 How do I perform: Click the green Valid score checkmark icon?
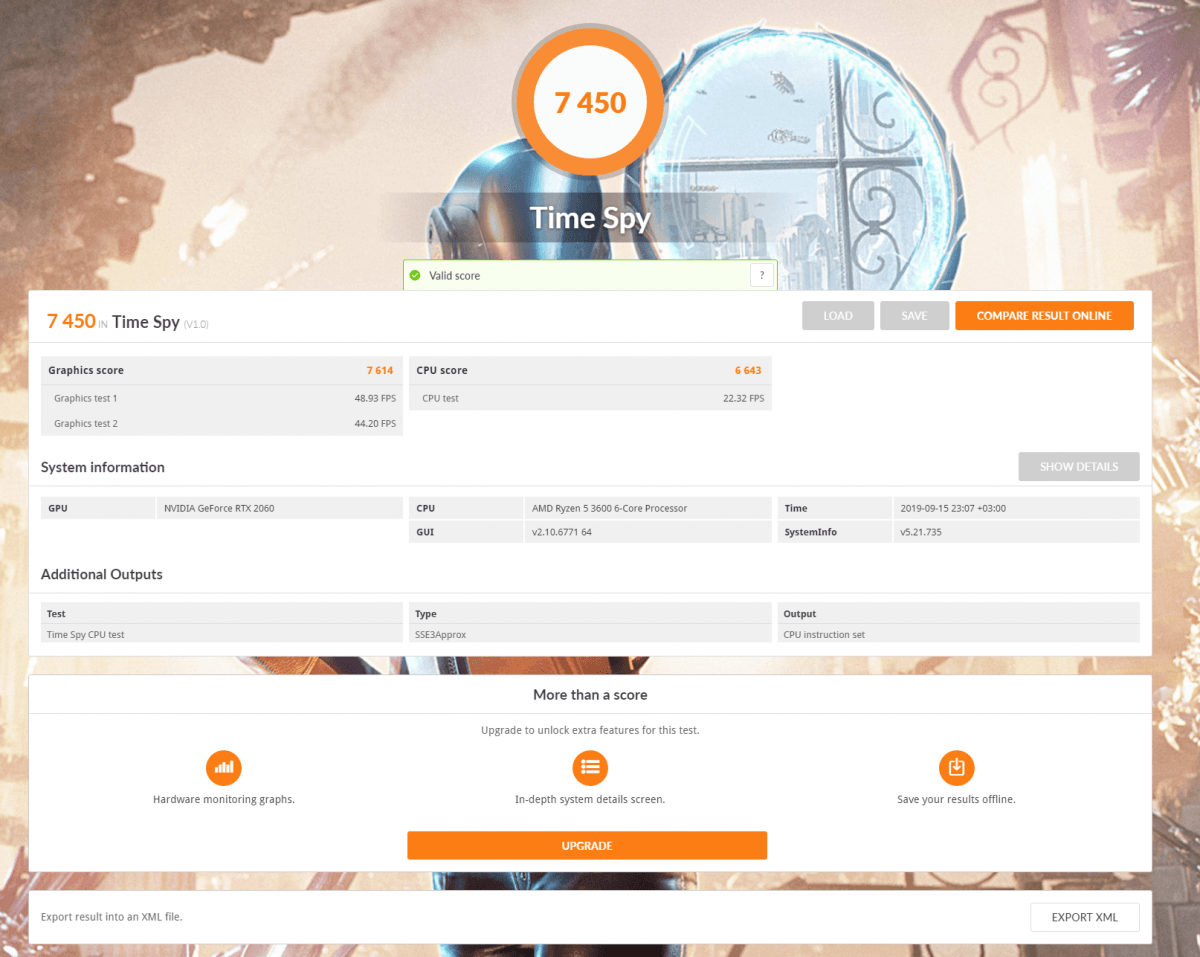415,275
